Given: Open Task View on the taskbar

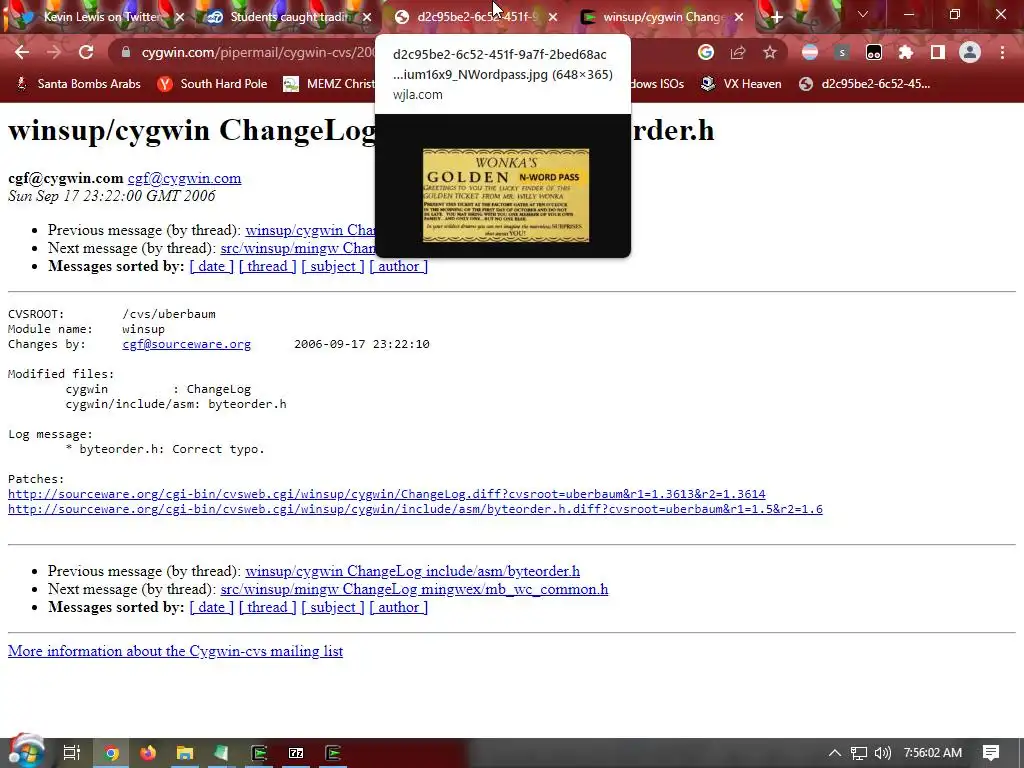Looking at the screenshot, I should [71, 753].
